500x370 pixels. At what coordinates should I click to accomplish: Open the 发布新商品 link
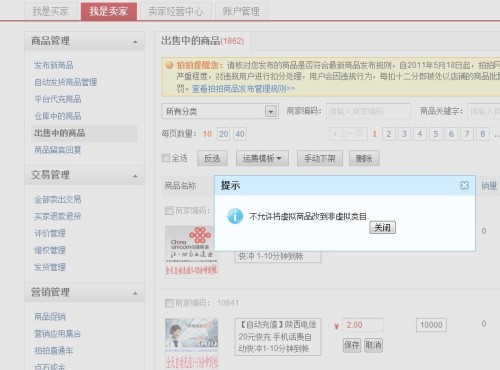click(x=54, y=65)
